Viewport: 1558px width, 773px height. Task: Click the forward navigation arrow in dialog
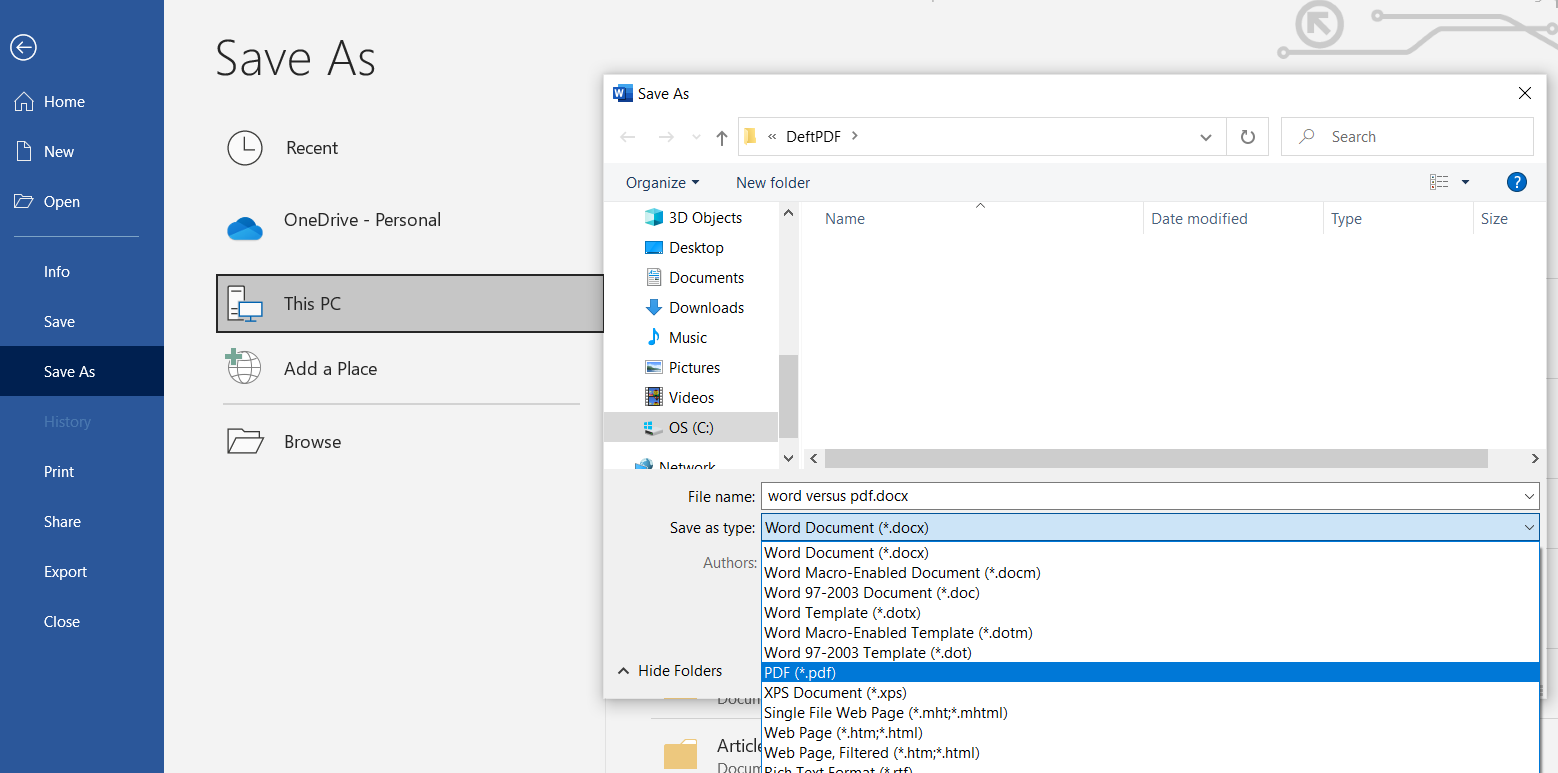pyautogui.click(x=666, y=137)
